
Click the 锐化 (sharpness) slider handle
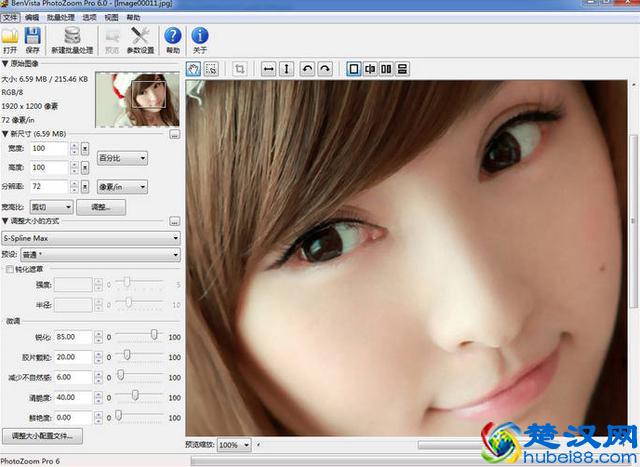tap(154, 336)
